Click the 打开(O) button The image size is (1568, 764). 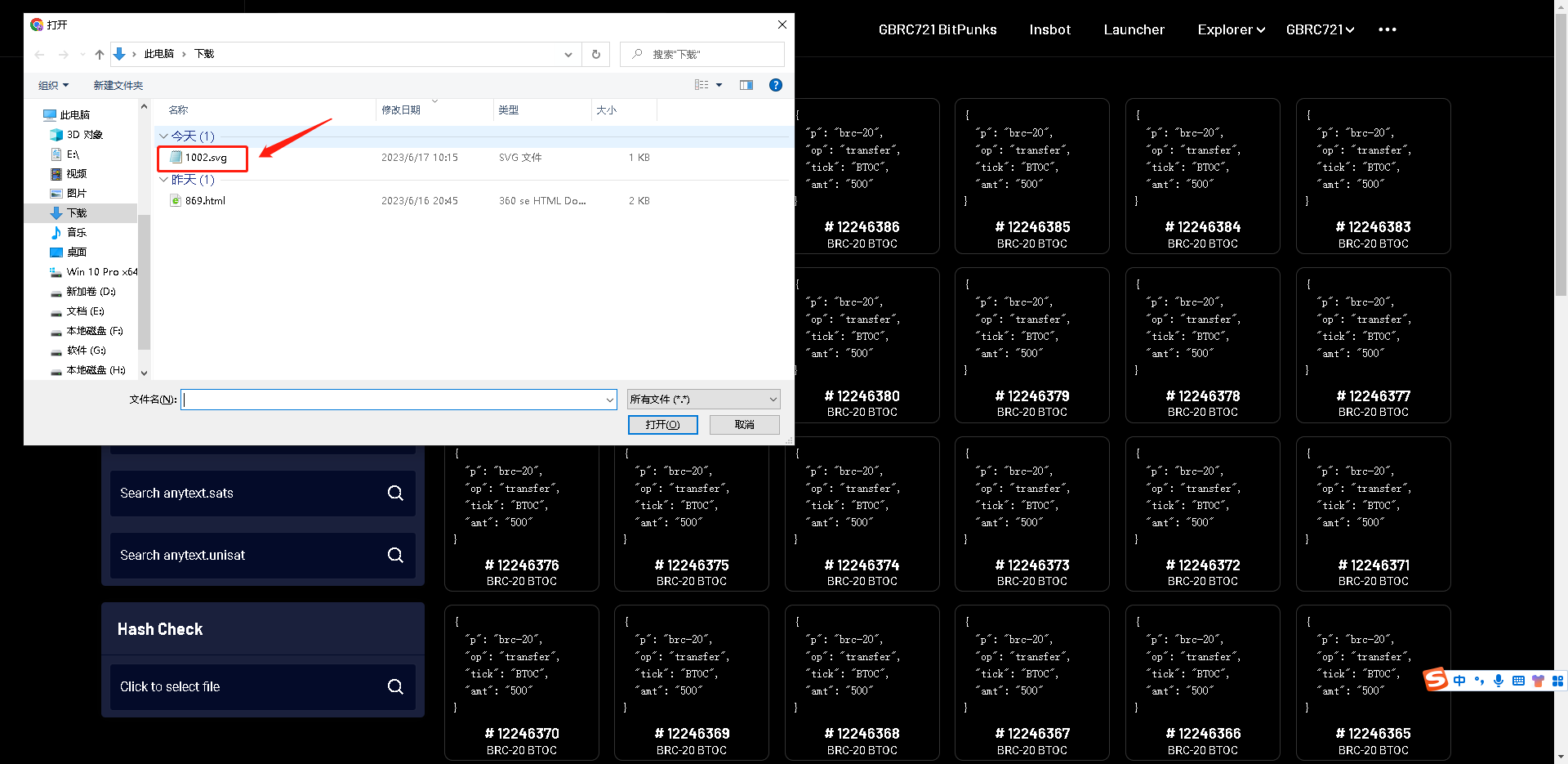click(662, 425)
